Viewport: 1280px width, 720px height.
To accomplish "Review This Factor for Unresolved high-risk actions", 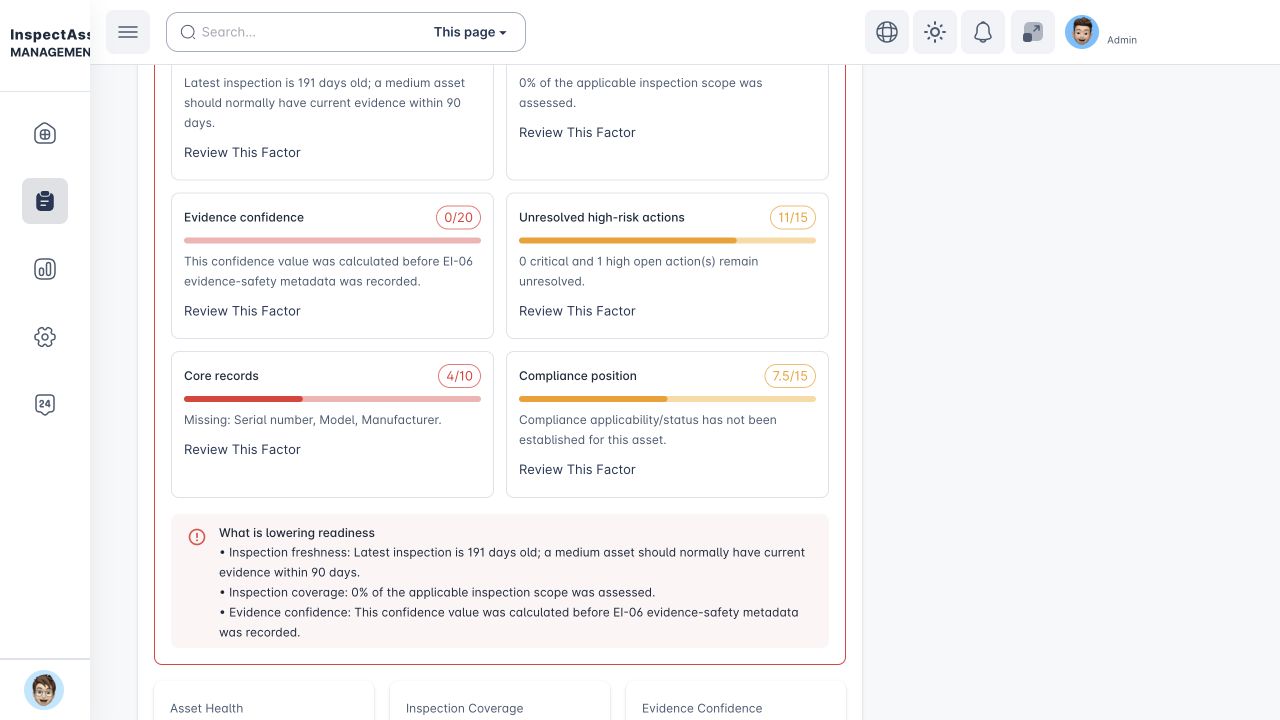I will [577, 311].
